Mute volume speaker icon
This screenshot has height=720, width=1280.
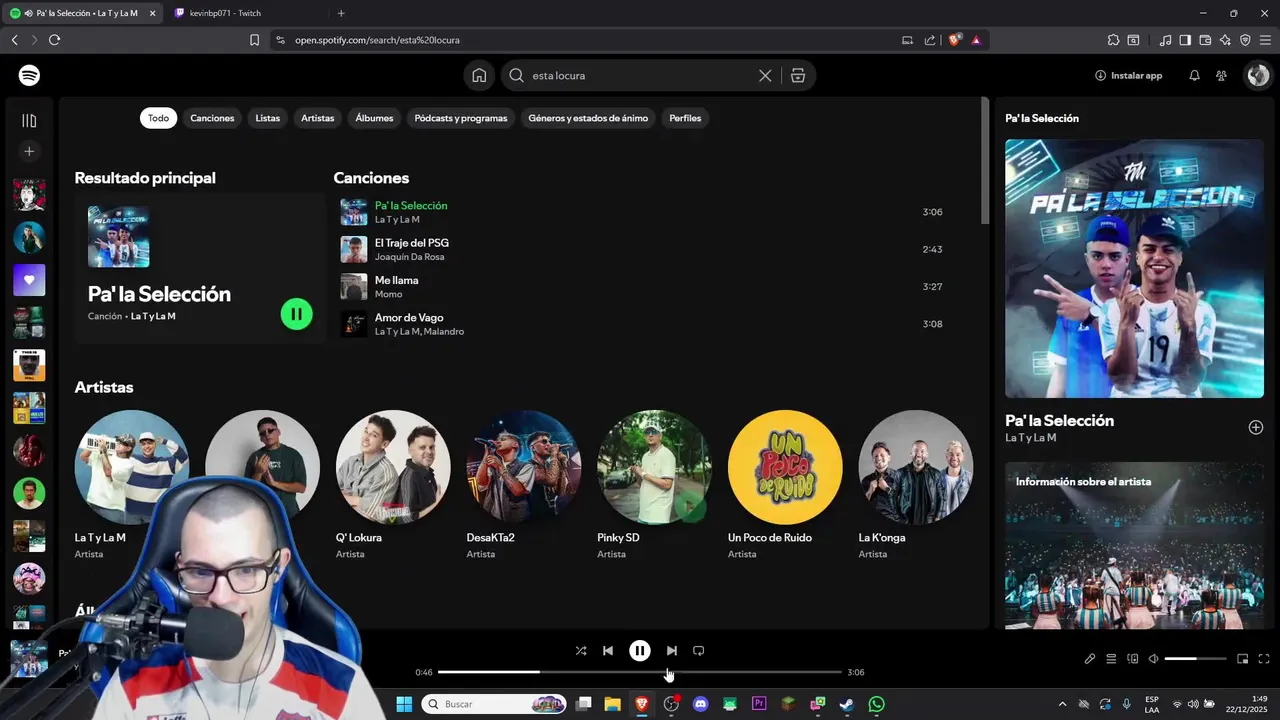[1153, 659]
